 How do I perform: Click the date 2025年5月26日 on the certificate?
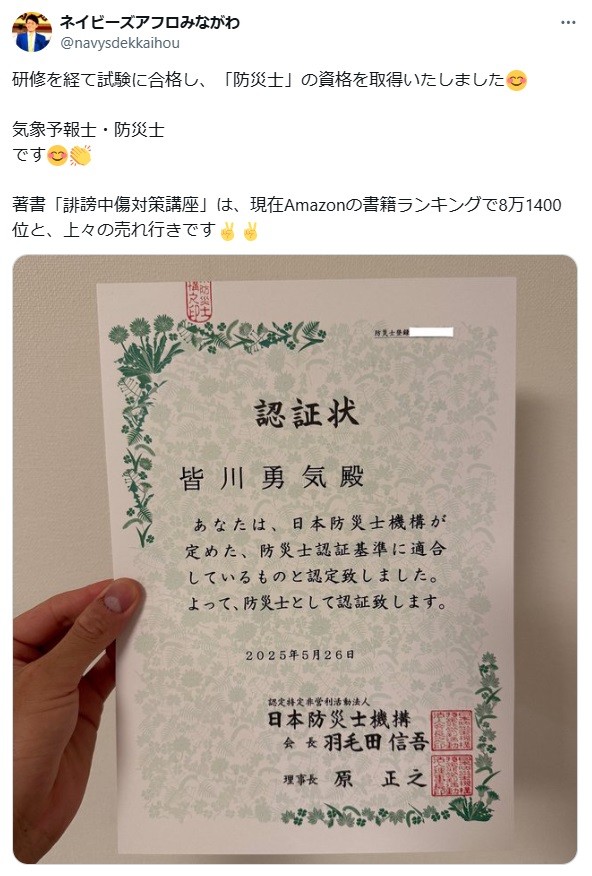[299, 655]
